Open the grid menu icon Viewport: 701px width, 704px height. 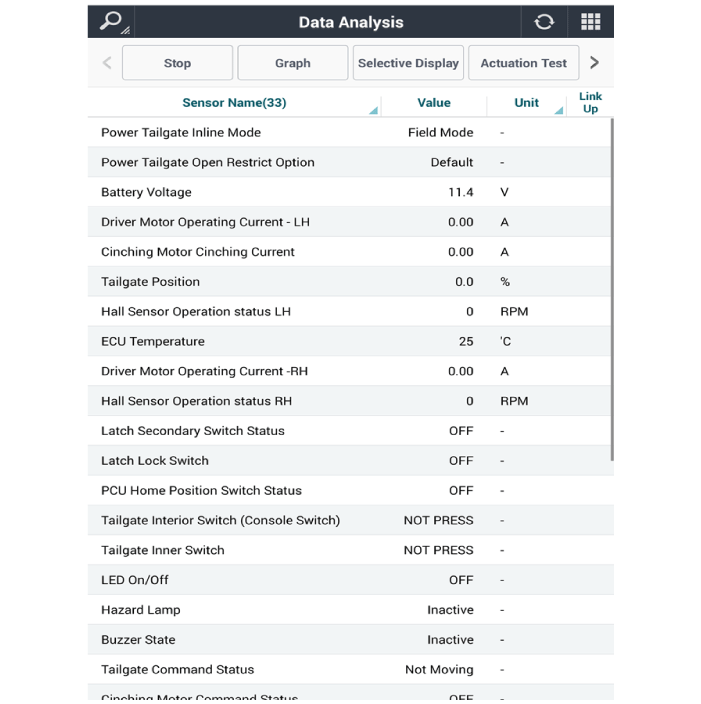click(590, 22)
